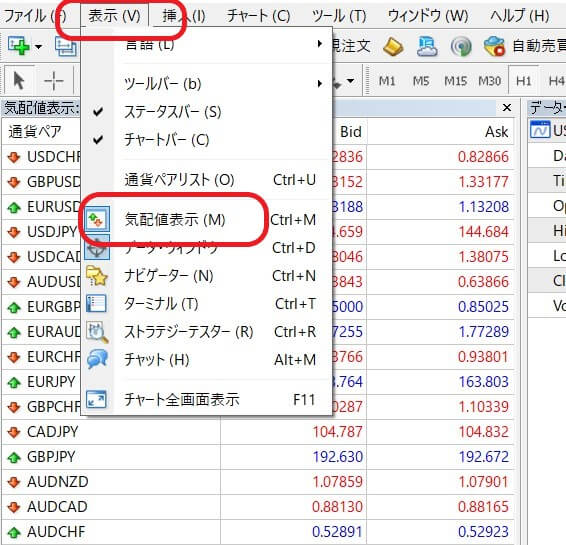Expand the ツールバー (b) submenu
566x545 pixels.
point(206,84)
